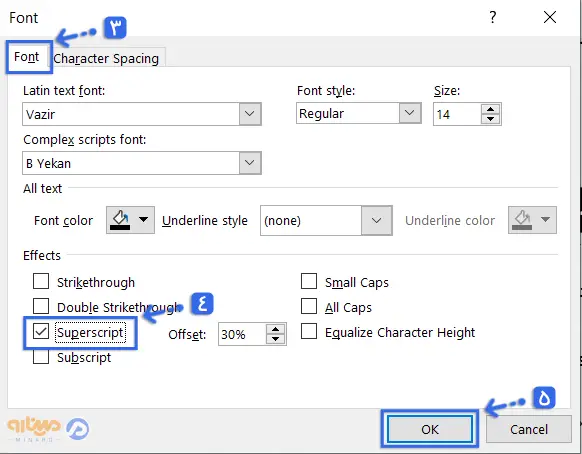This screenshot has width=582, height=454.
Task: Decrease font size with down arrow
Action: 490,119
